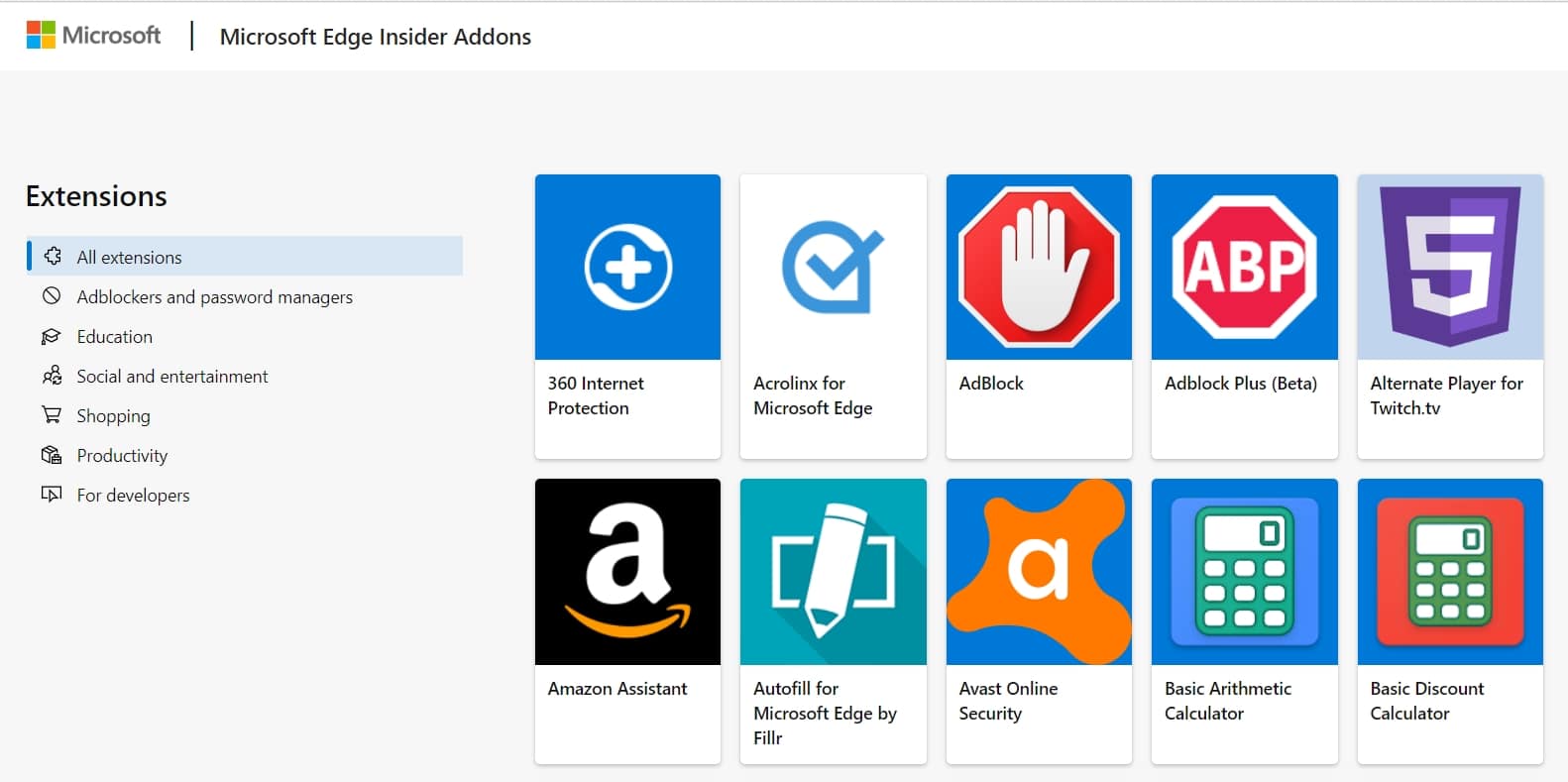The width and height of the screenshot is (1568, 782).
Task: Click the Social and entertainment people icon
Action: [52, 376]
